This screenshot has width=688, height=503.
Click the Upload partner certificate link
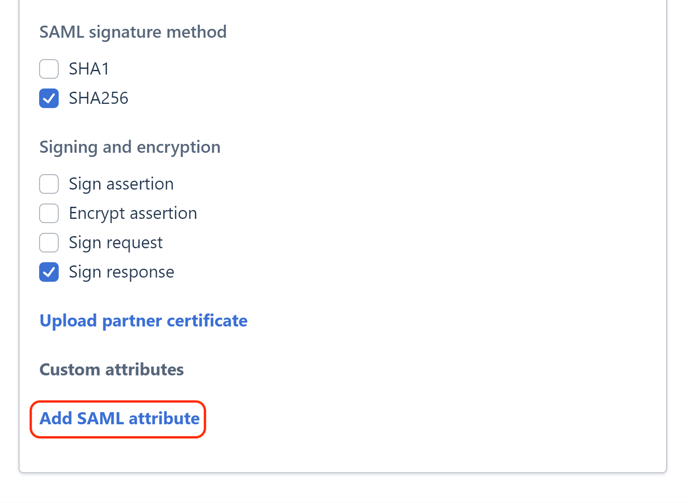(143, 321)
